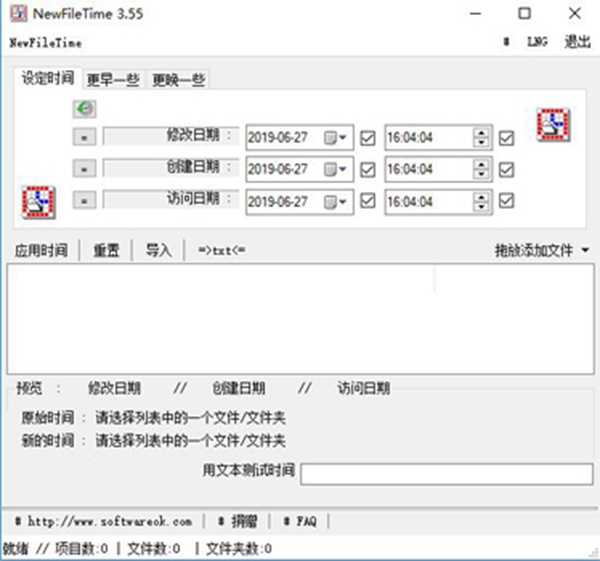Click the 退出 menu item
Image resolution: width=600 pixels, height=561 pixels.
(x=577, y=41)
